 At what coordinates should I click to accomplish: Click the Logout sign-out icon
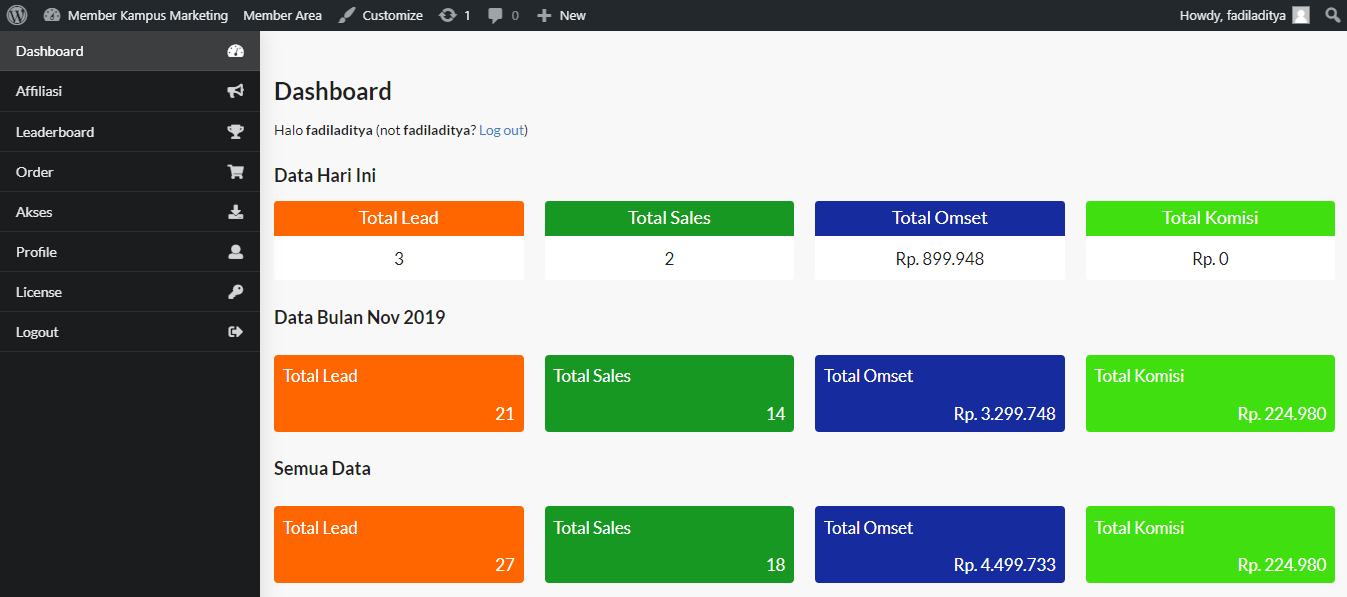coord(236,332)
